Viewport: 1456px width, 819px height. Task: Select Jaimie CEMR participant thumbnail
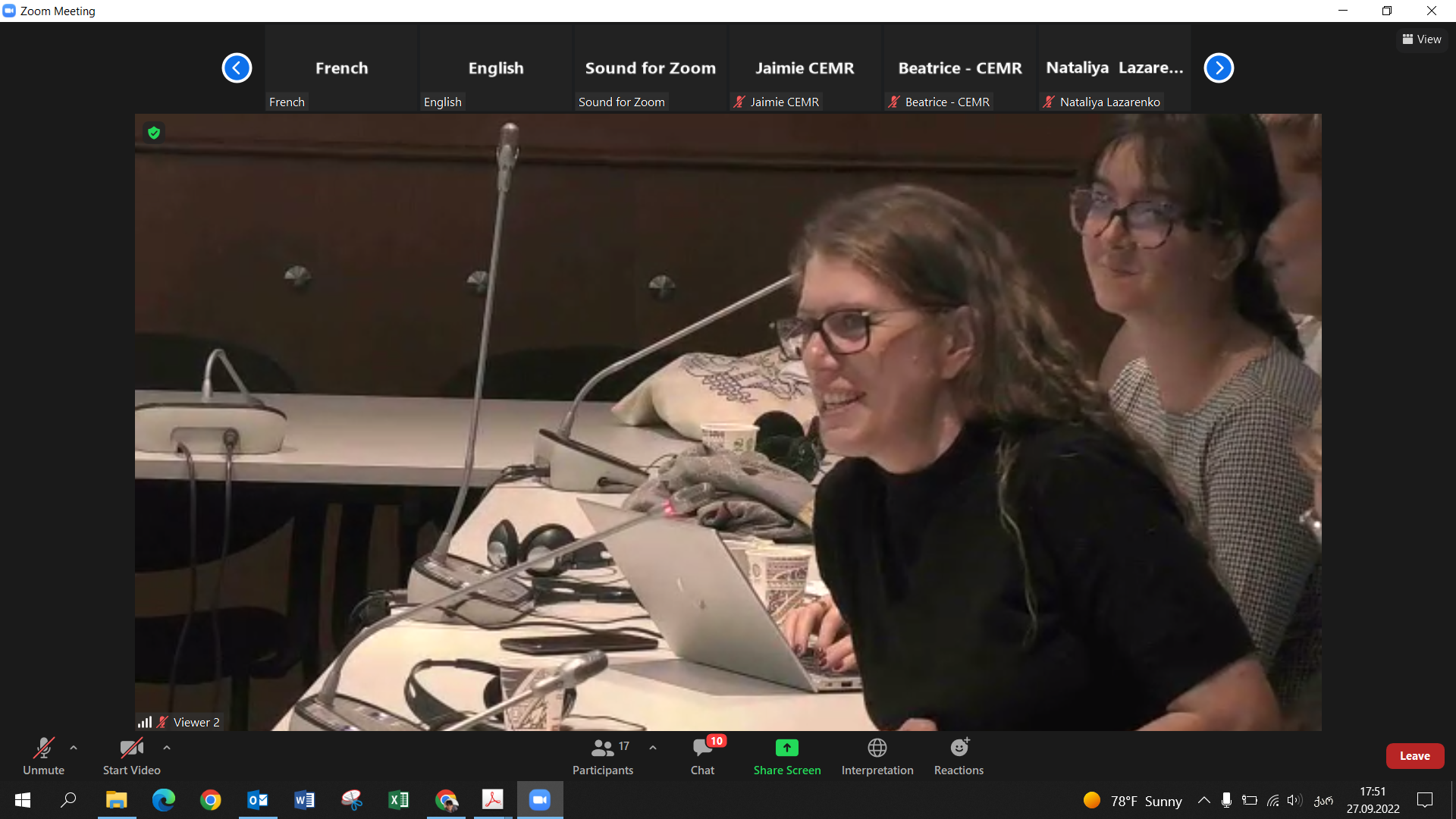click(805, 68)
